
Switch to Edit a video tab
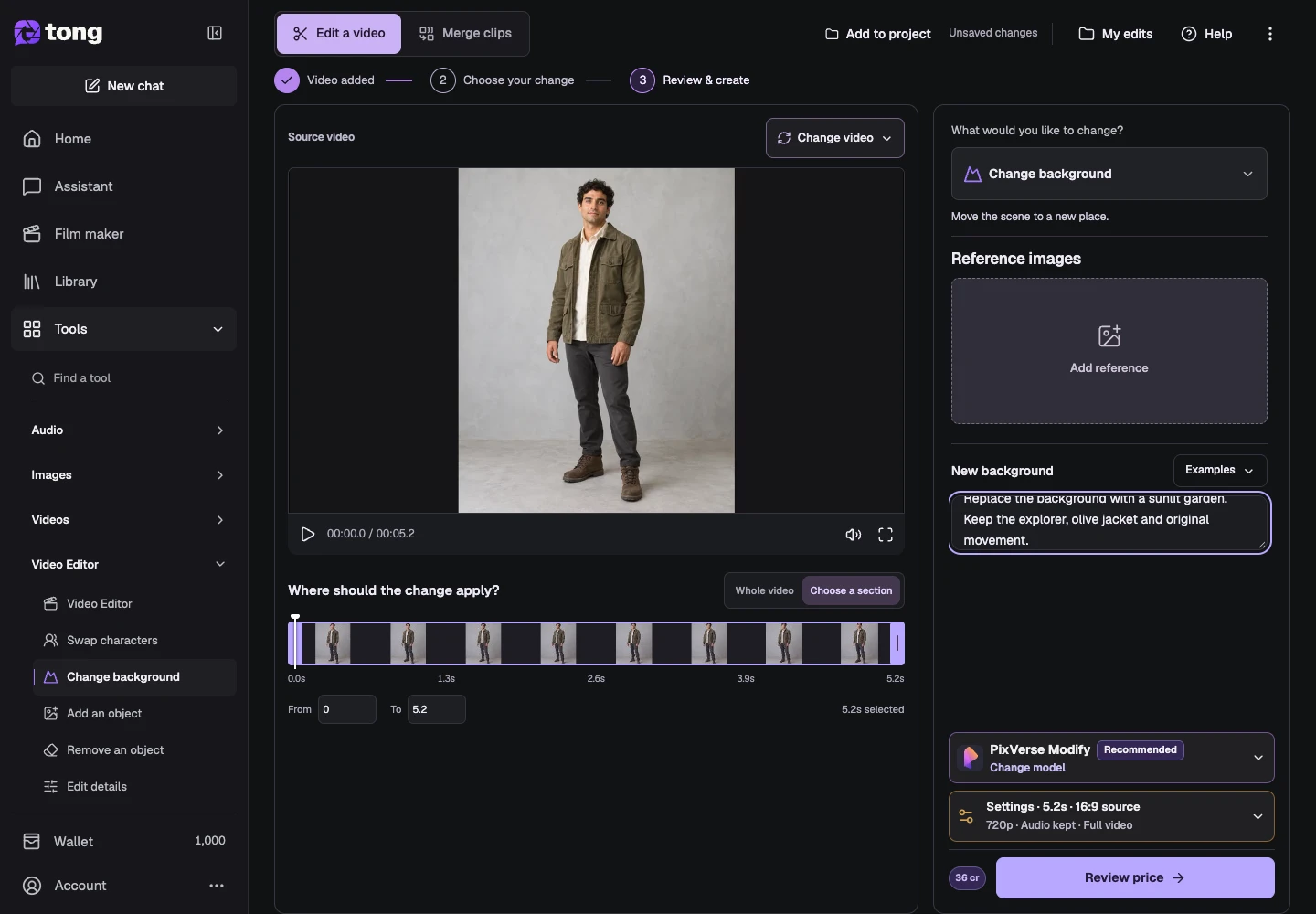pos(339,34)
